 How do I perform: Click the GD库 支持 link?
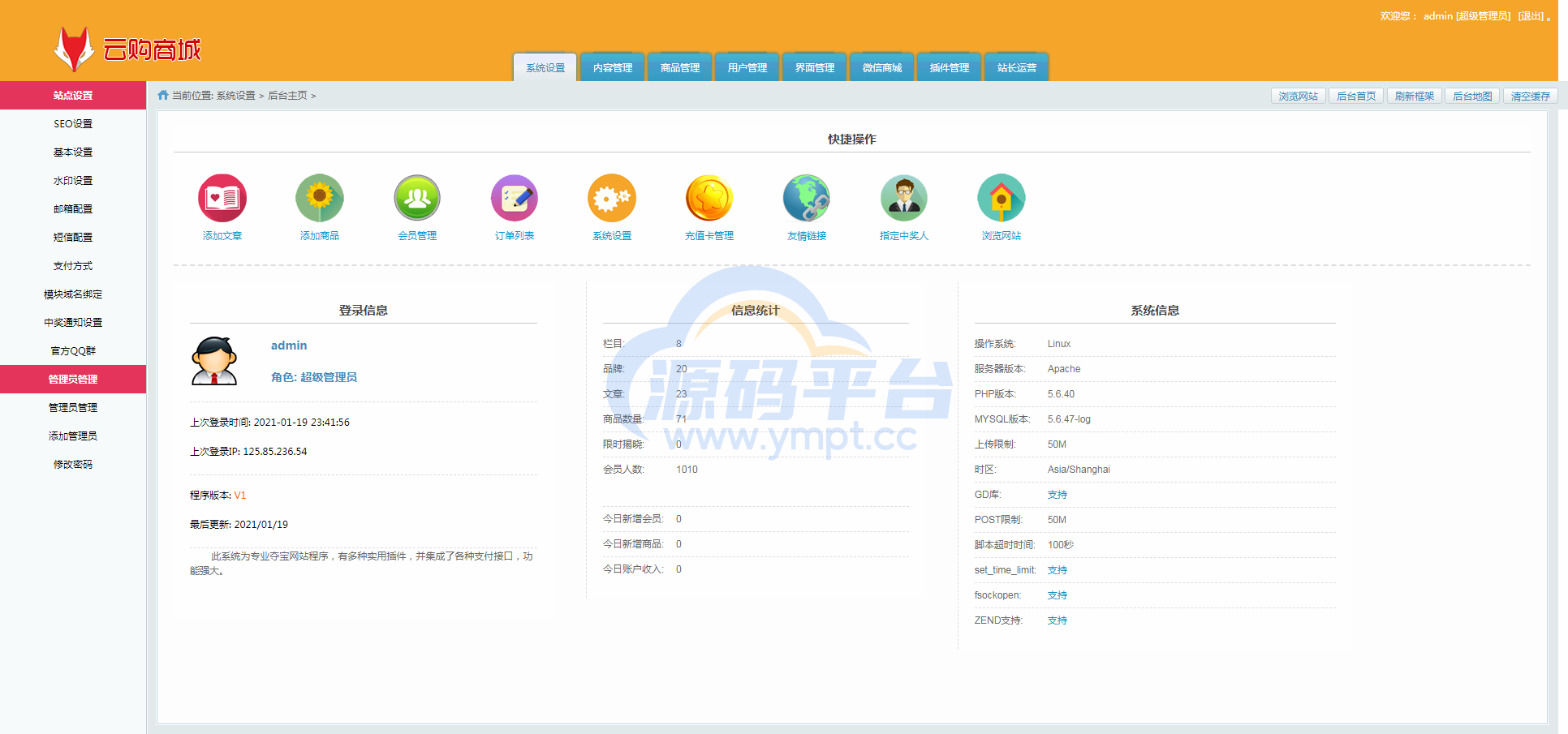point(1058,494)
